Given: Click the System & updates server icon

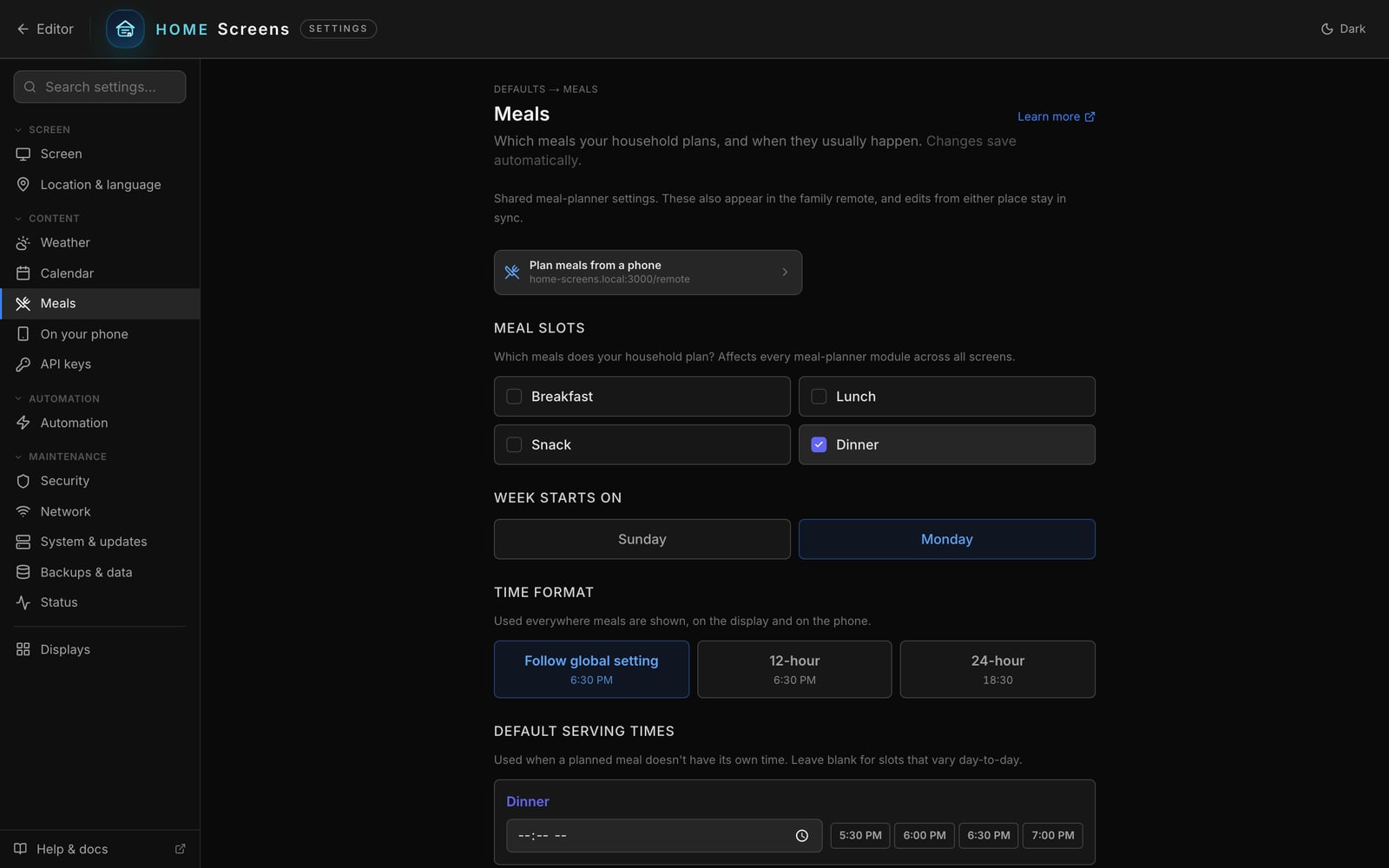Looking at the screenshot, I should [23, 542].
